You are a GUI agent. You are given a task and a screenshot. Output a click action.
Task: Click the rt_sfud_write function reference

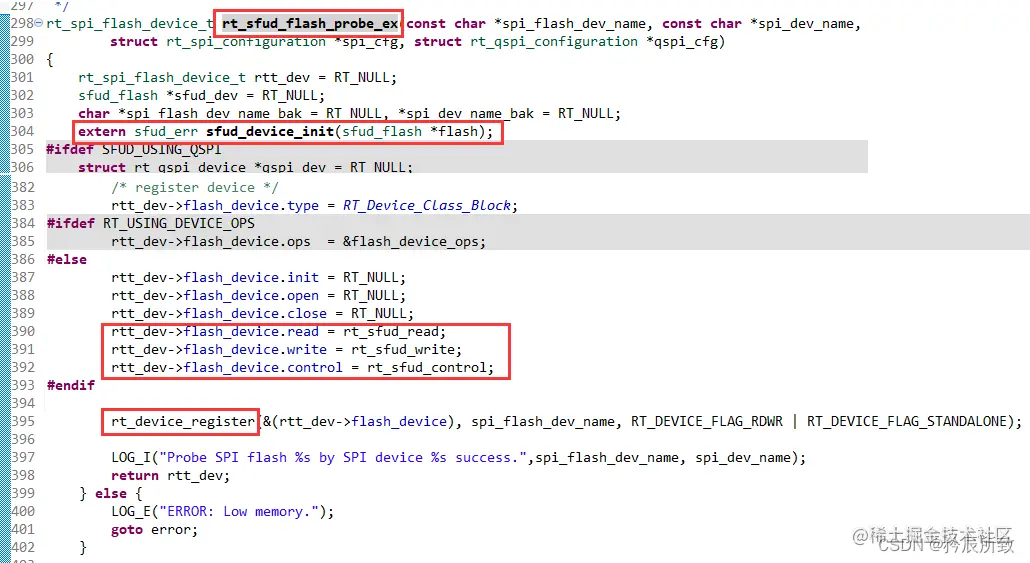(x=403, y=349)
